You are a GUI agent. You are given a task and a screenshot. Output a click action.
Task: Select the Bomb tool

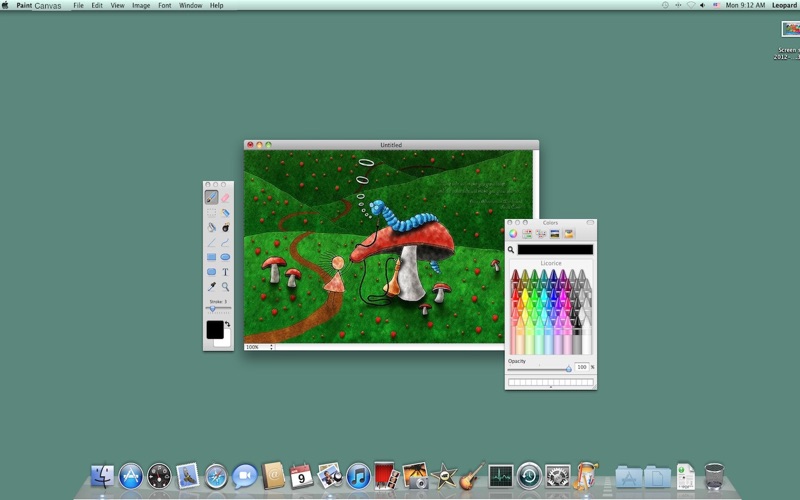tap(225, 228)
